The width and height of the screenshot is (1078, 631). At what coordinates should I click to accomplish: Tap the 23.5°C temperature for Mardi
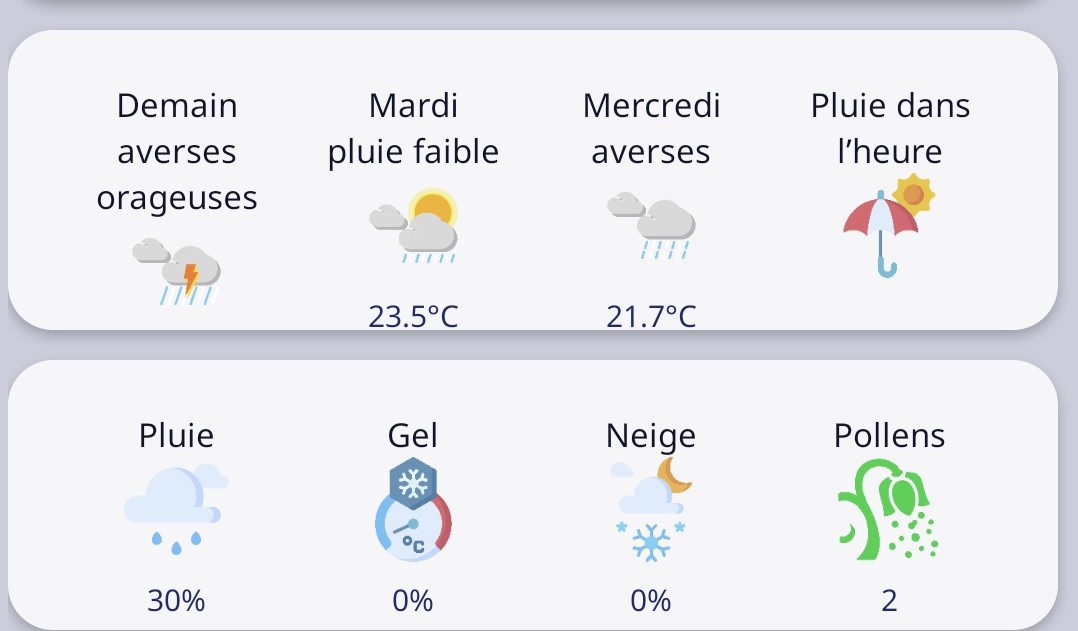pyautogui.click(x=413, y=316)
